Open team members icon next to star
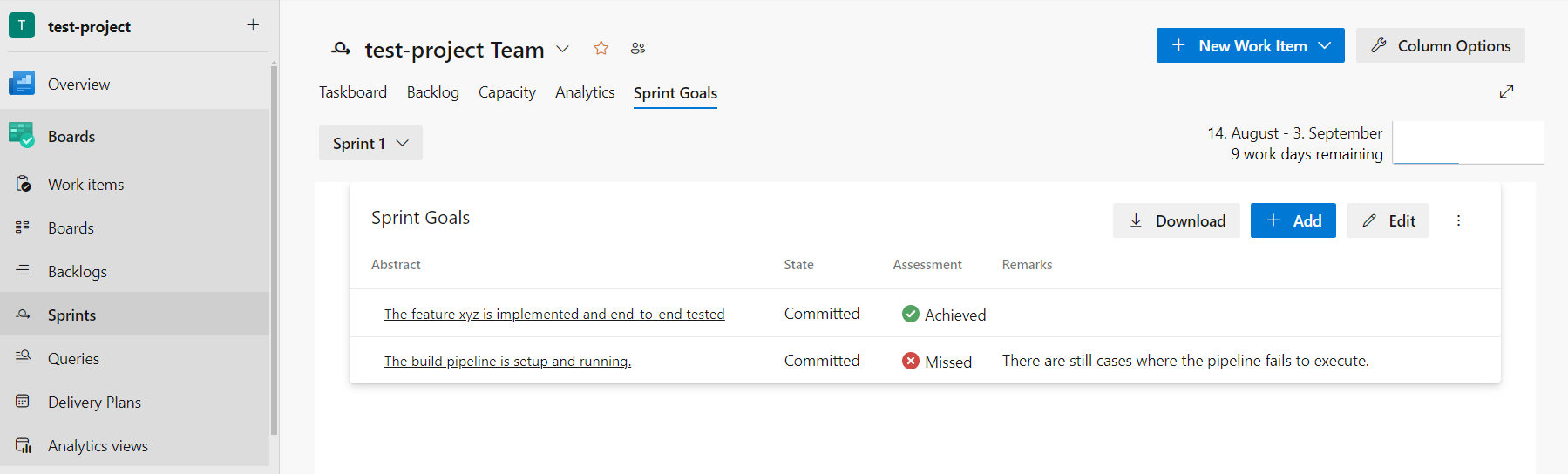 (638, 49)
